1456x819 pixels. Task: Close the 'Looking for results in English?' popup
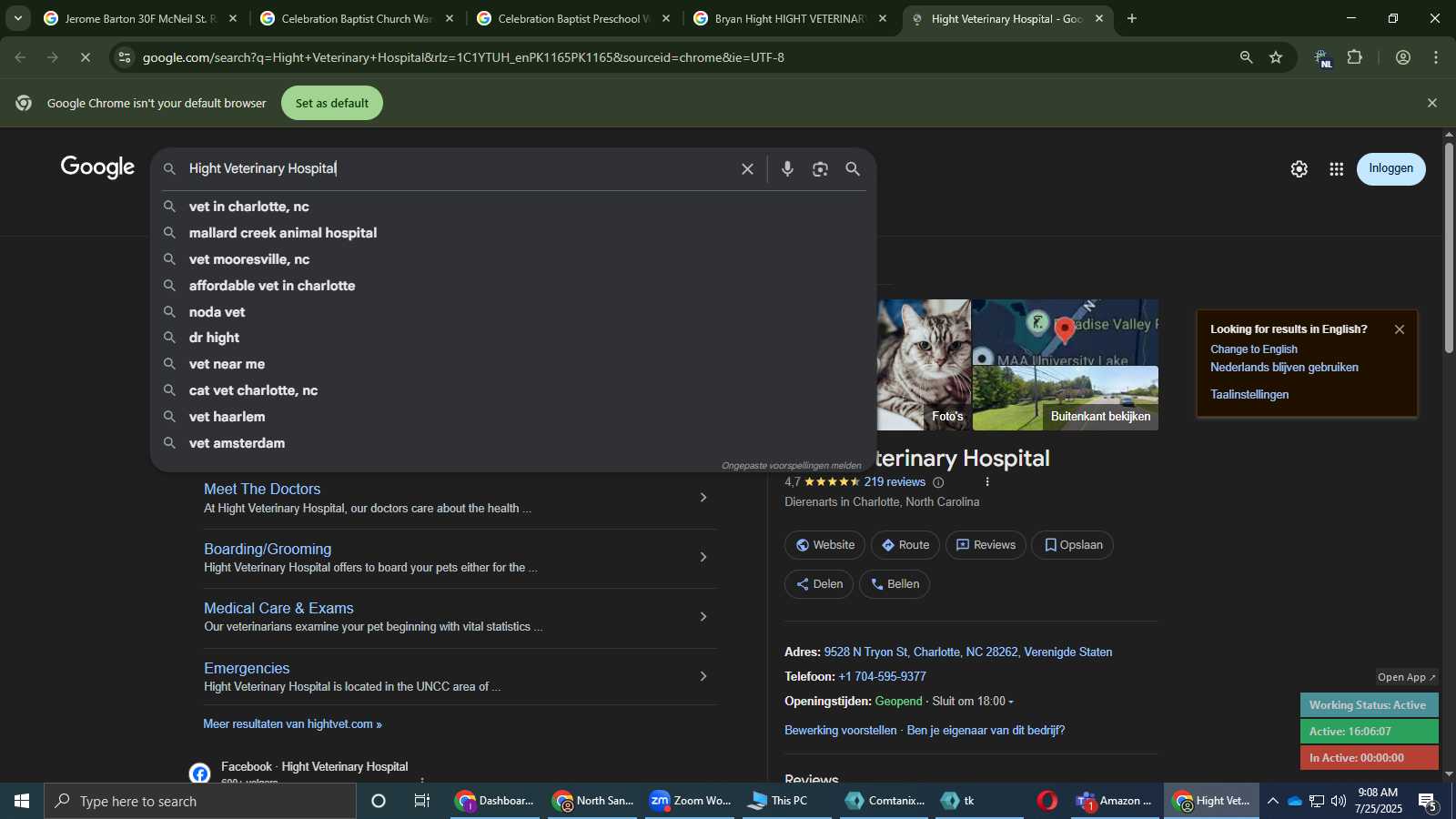pos(1400,329)
